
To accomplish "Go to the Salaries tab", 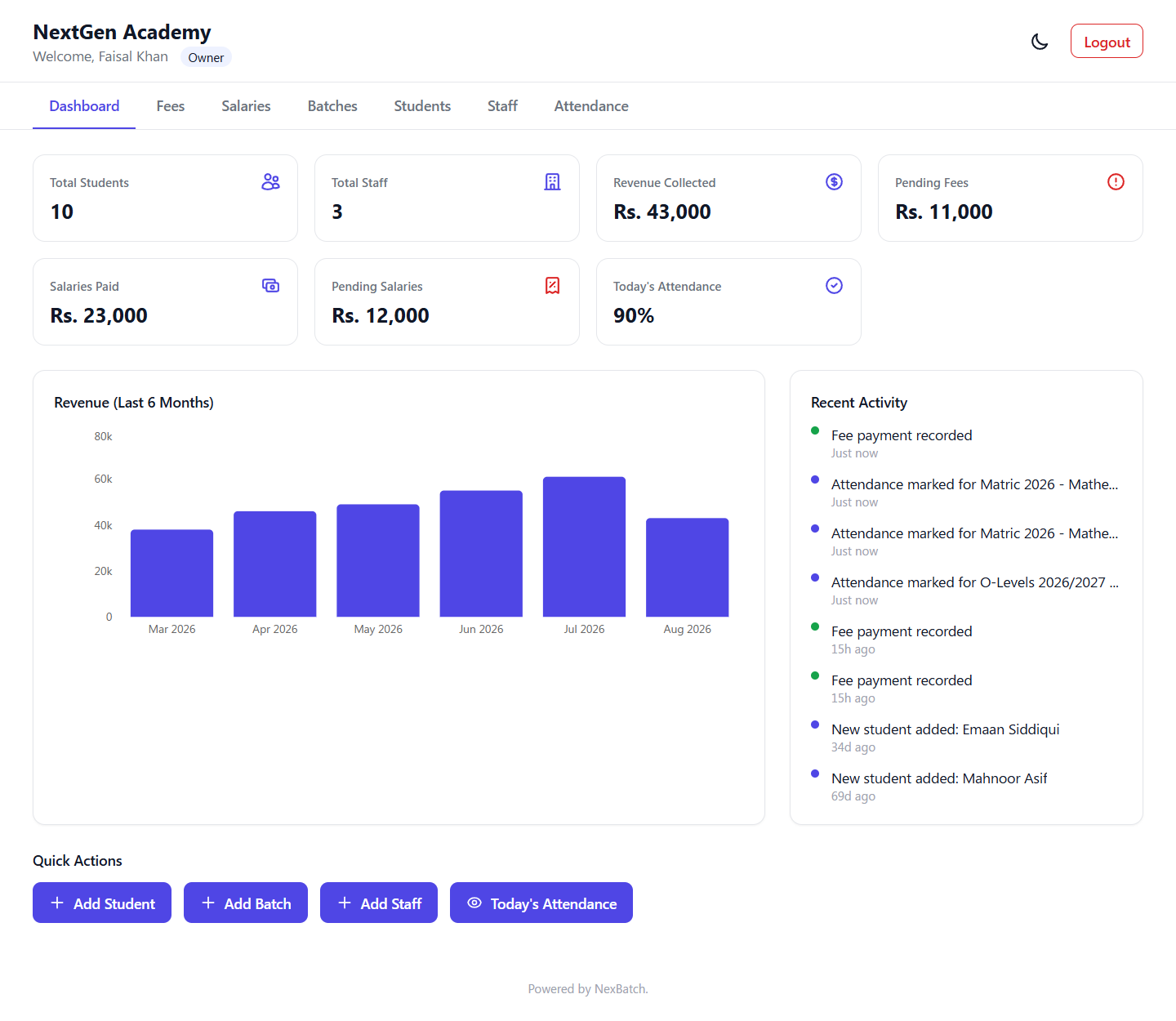I will click(x=246, y=106).
